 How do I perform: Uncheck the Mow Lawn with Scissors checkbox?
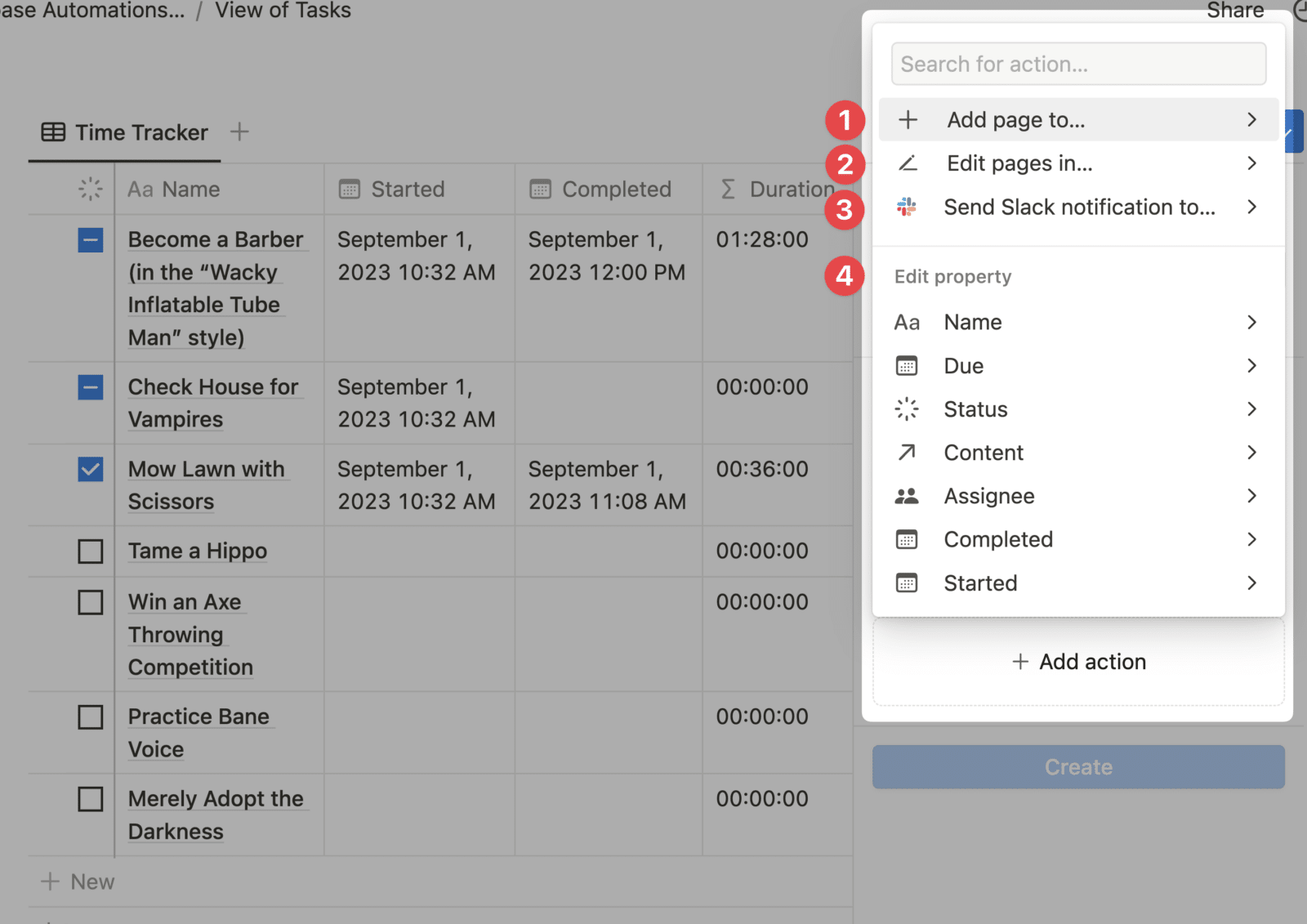point(90,469)
